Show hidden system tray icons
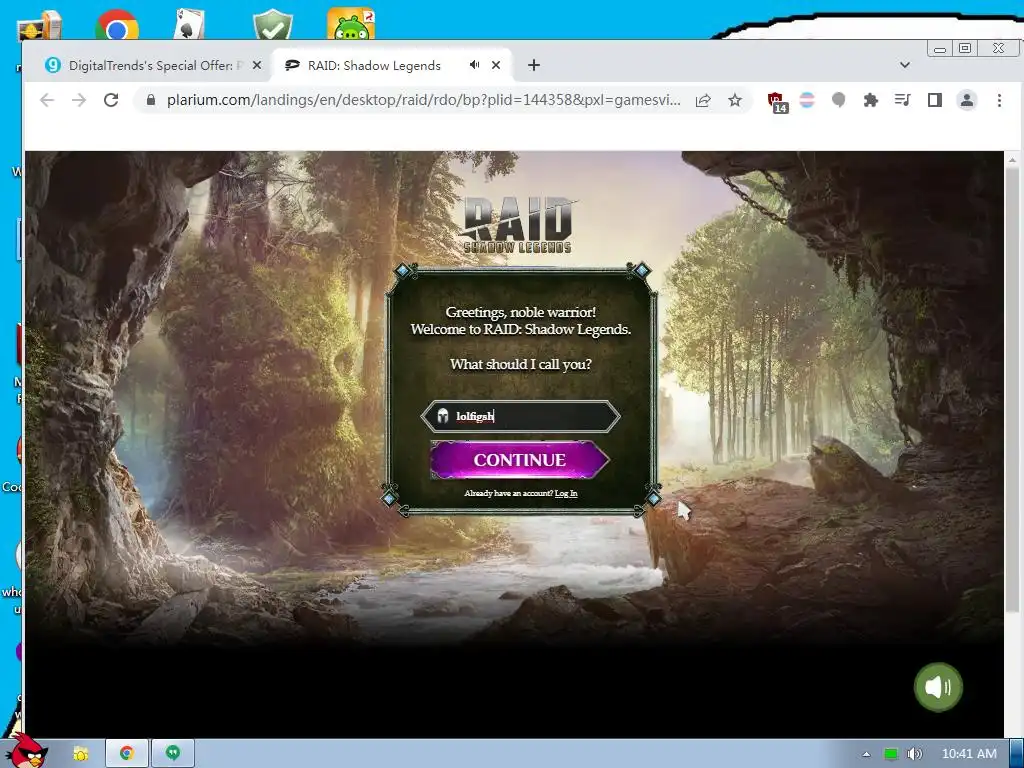1024x768 pixels. [866, 754]
